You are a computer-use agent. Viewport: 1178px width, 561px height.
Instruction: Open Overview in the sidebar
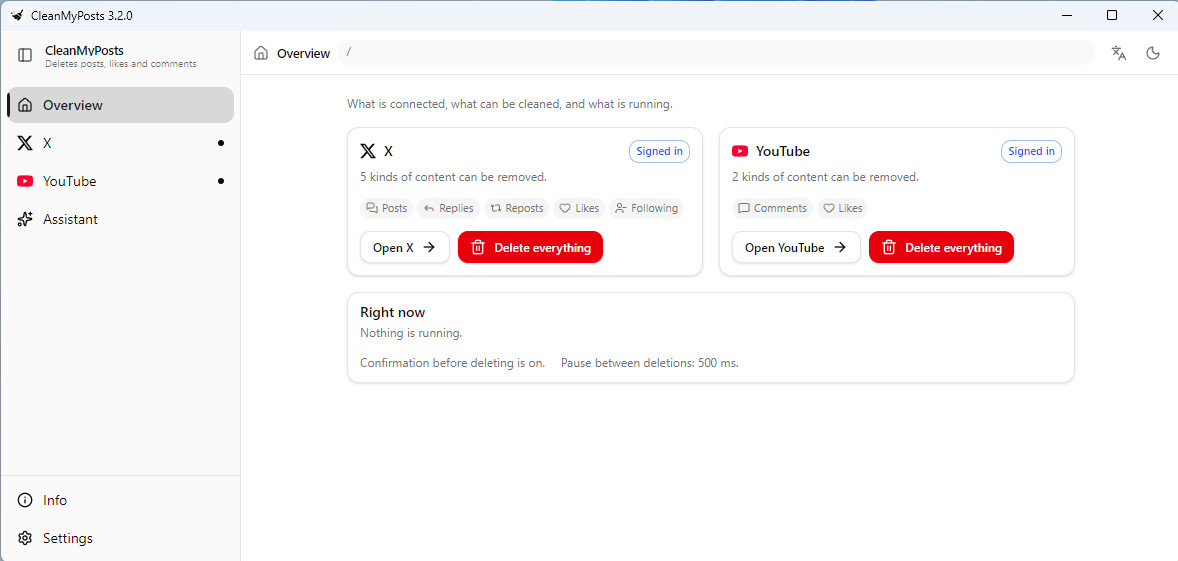121,105
